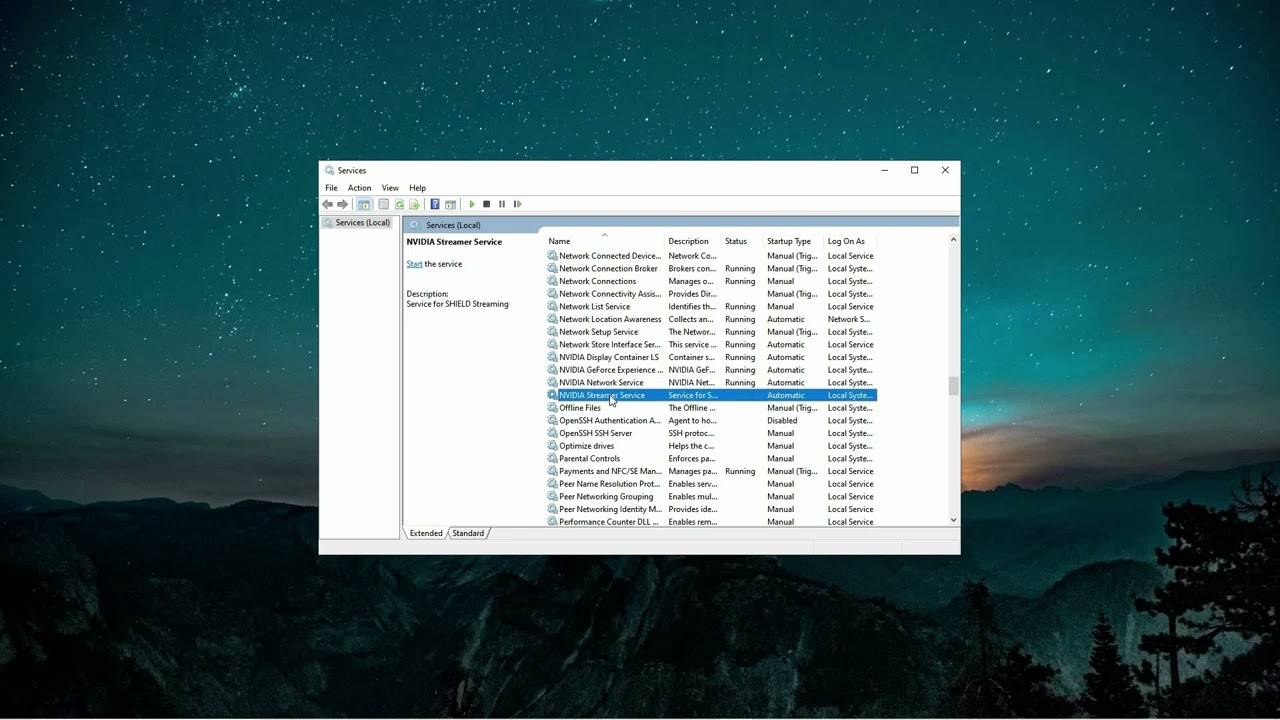Click the Export List toolbar icon
The width and height of the screenshot is (1280, 720).
pos(414,204)
